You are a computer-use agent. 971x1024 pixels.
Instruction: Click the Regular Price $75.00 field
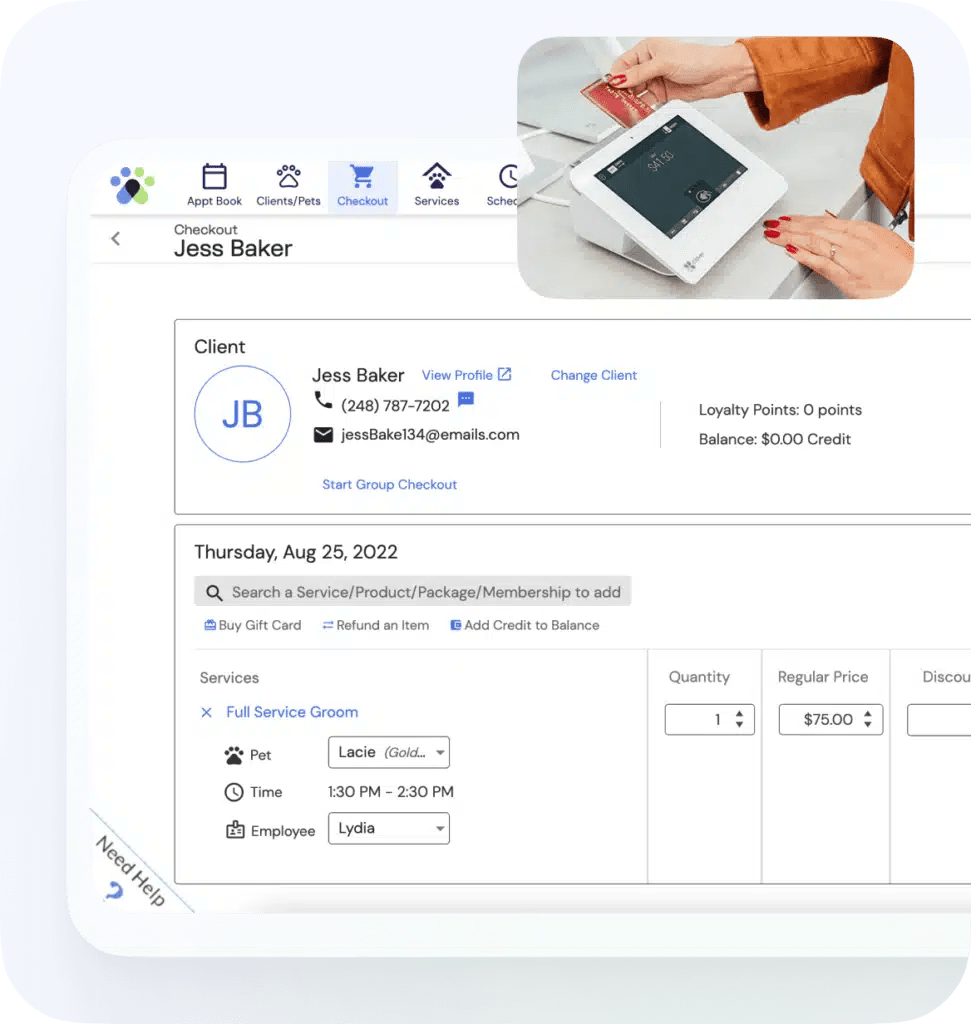(x=831, y=720)
